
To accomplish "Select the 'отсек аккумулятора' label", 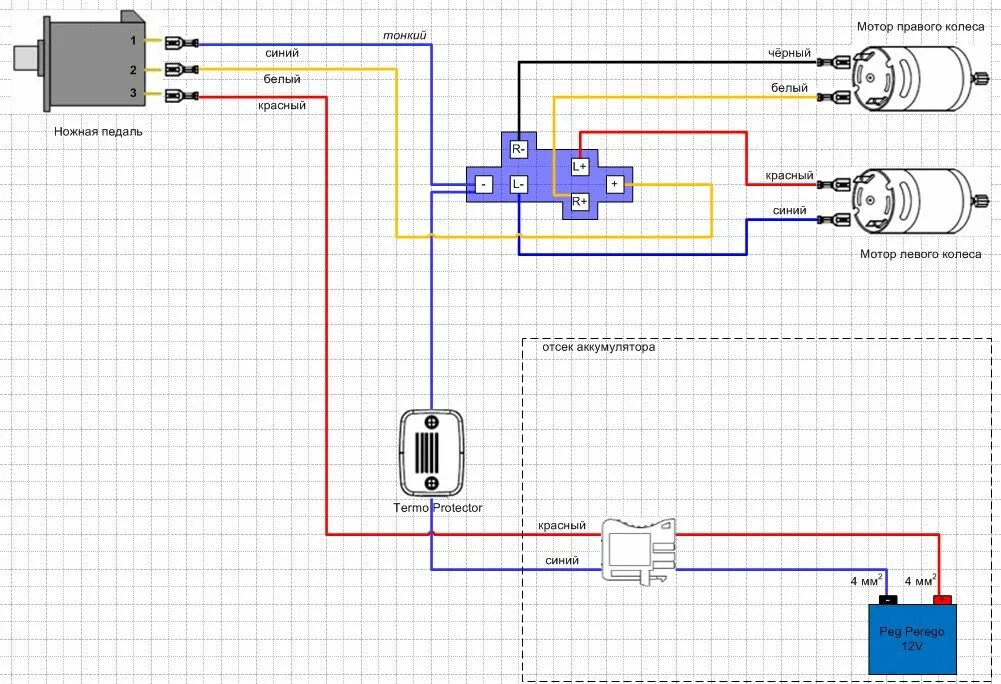I will pyautogui.click(x=598, y=349).
